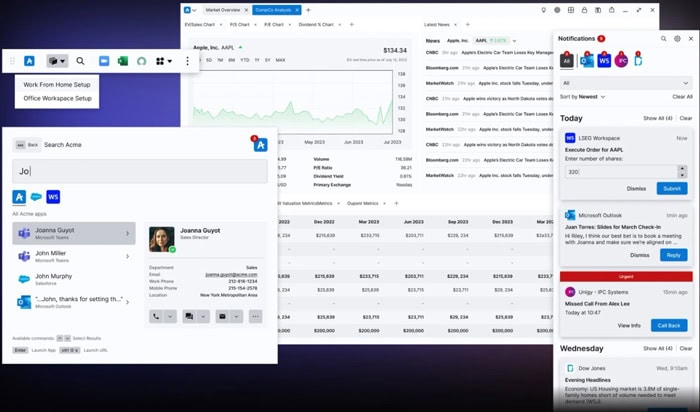This screenshot has height=412, width=700.
Task: Launch the Zoom app from dock
Action: [x=104, y=61]
